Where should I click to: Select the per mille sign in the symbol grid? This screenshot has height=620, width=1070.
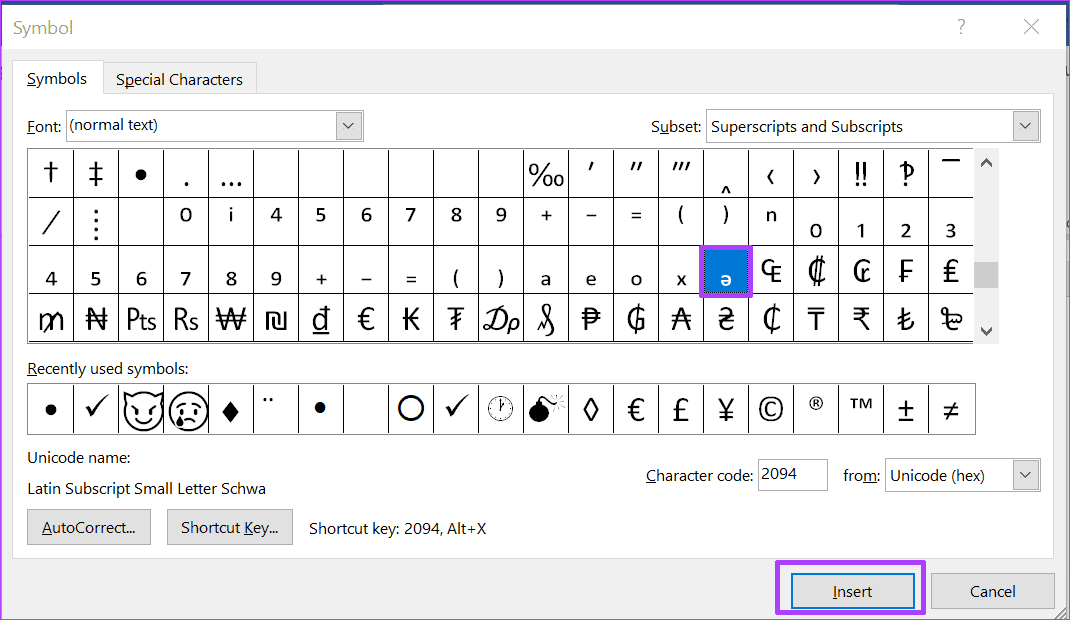click(x=546, y=173)
